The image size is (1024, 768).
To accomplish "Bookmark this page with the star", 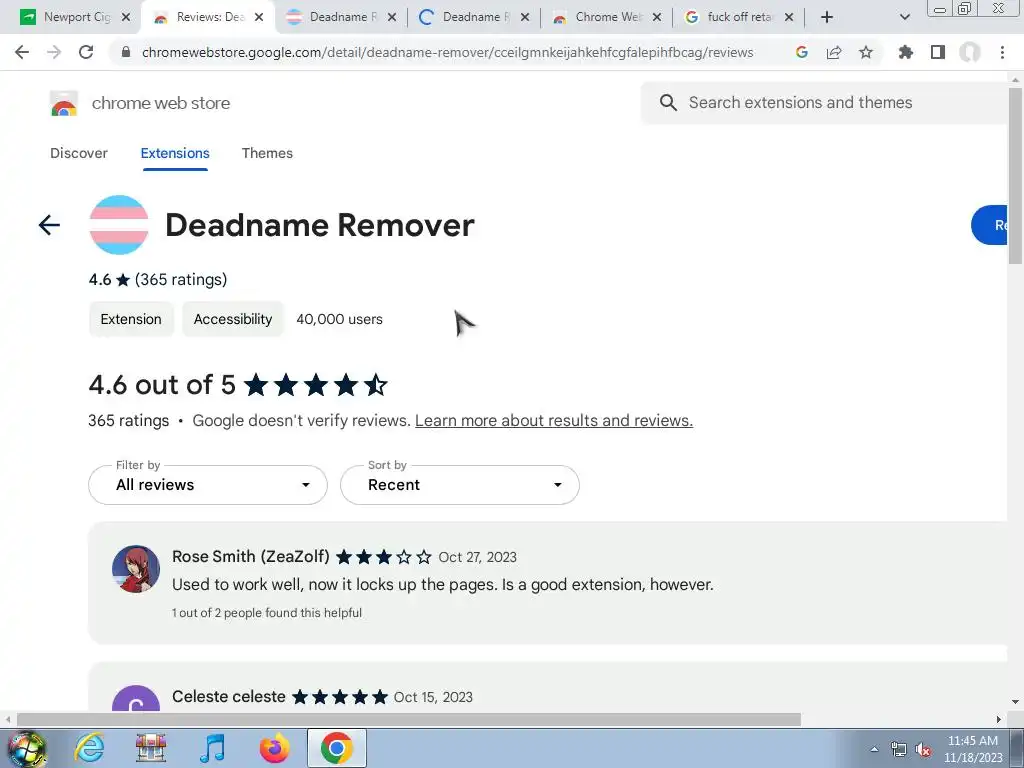I will coord(865,52).
